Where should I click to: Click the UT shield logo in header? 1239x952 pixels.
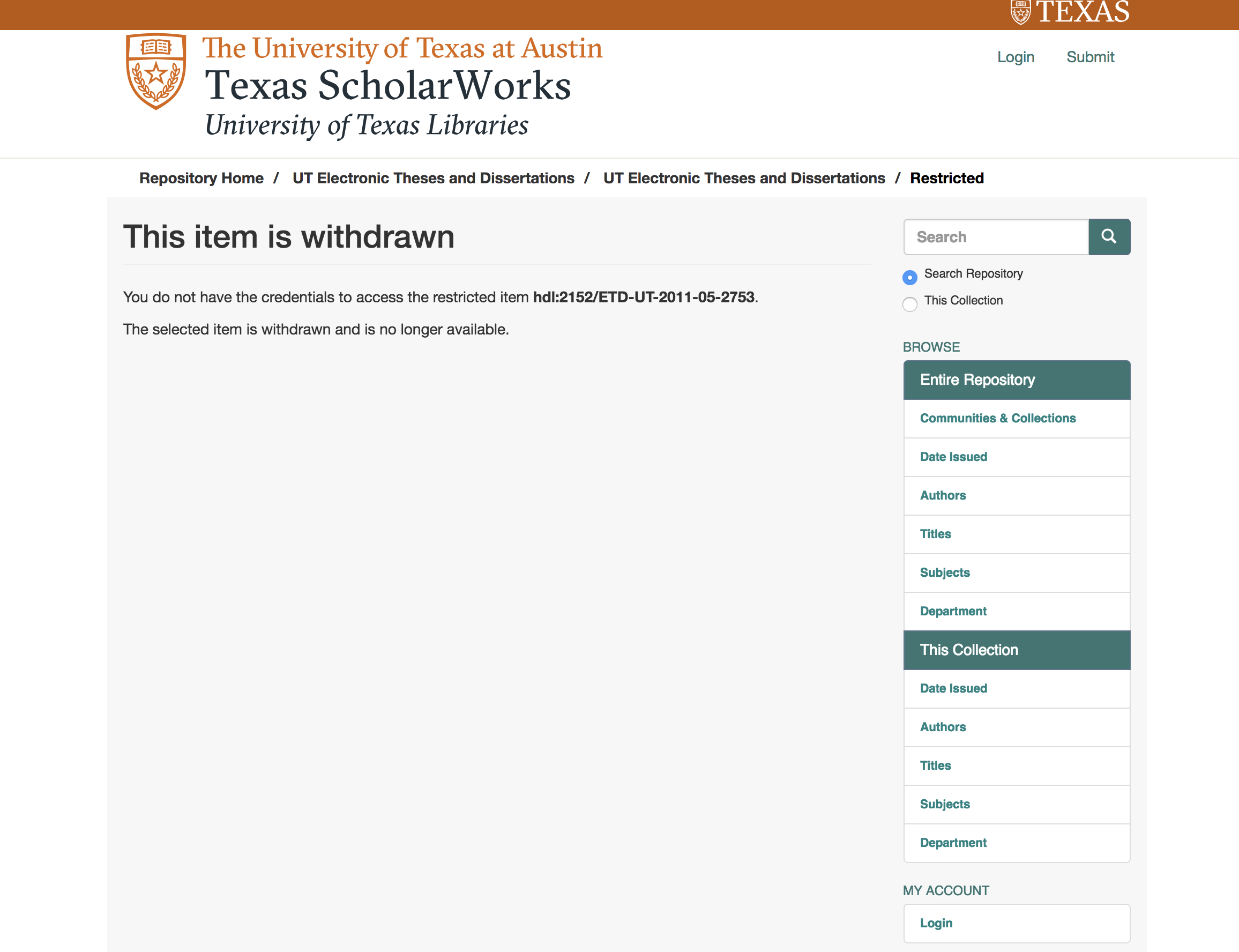[x=156, y=71]
